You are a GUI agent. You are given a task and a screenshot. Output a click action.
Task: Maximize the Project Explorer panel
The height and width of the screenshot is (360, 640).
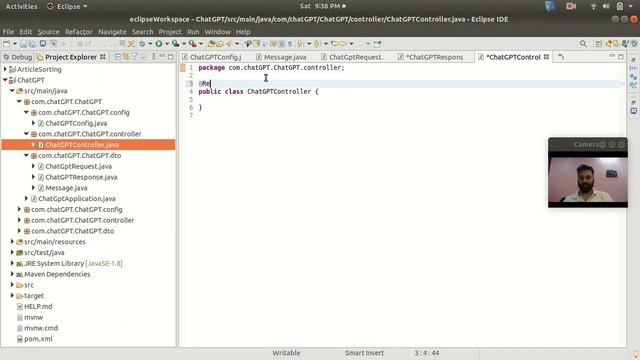[x=171, y=57]
